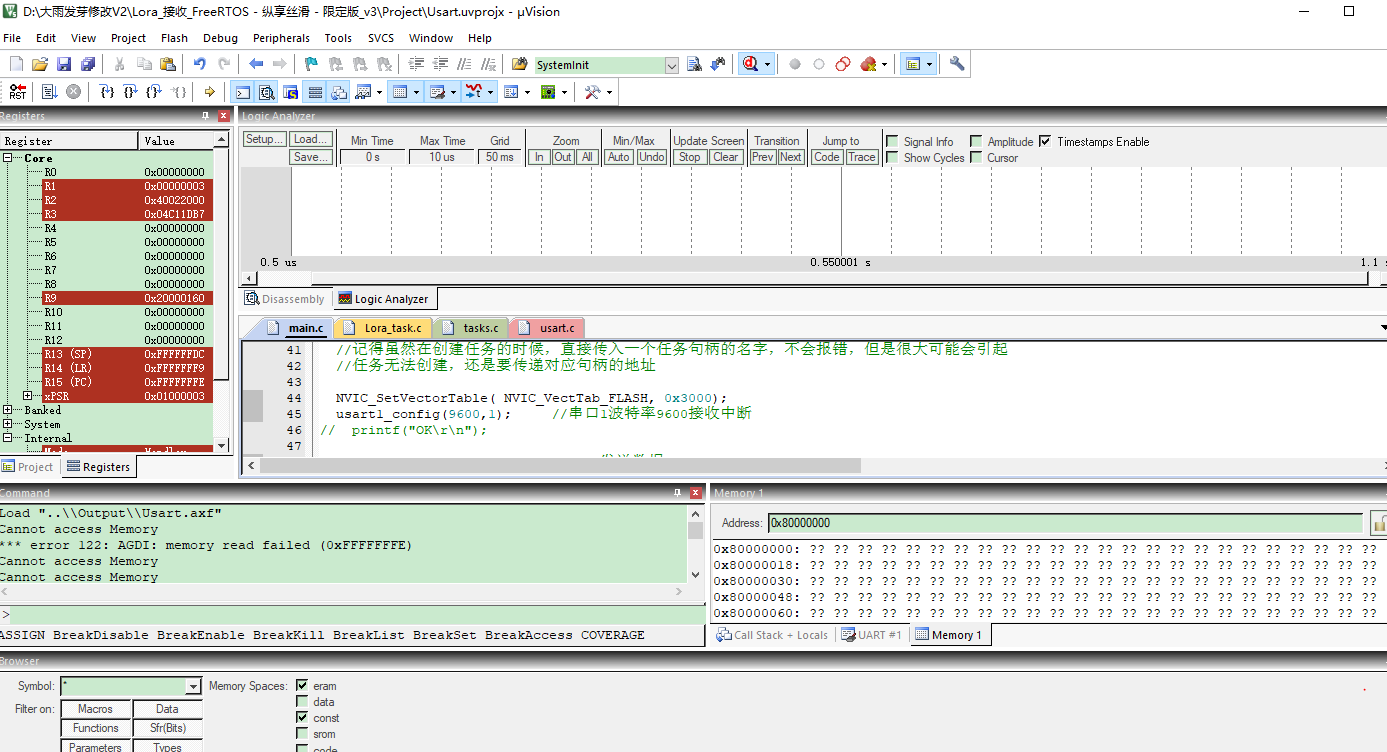Click the Save All icon

(x=87, y=64)
